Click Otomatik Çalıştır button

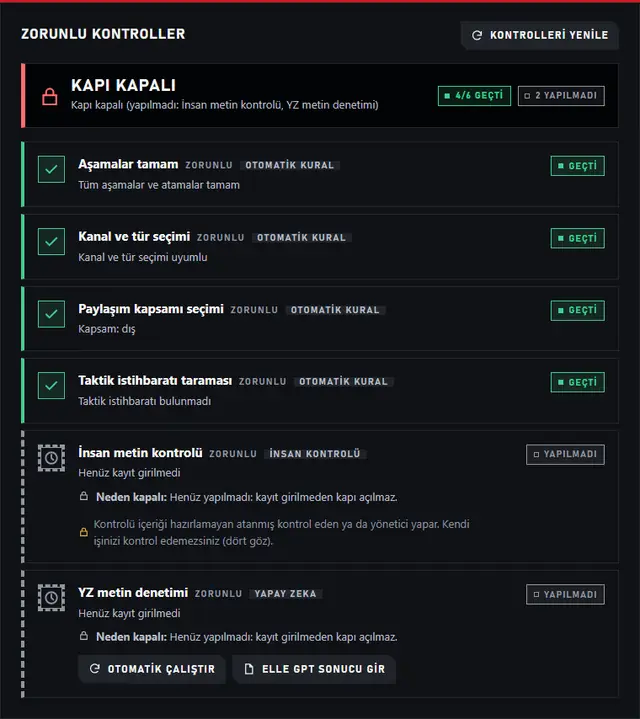[x=152, y=669]
